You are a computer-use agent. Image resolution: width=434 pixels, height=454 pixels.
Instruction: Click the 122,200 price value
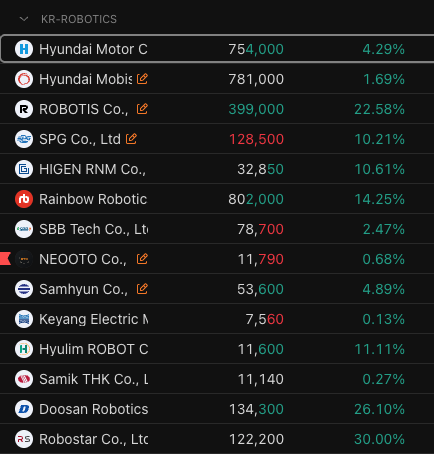pyautogui.click(x=256, y=439)
